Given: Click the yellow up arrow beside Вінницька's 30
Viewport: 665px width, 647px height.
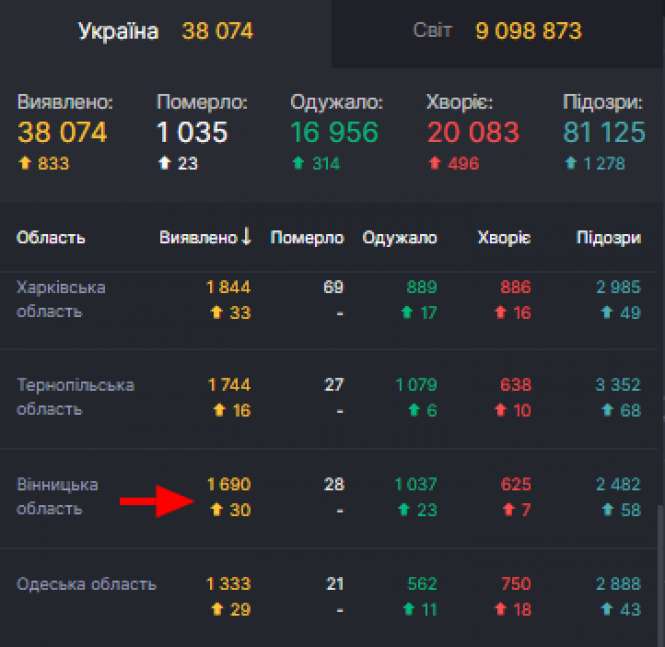Looking at the screenshot, I should point(214,510).
